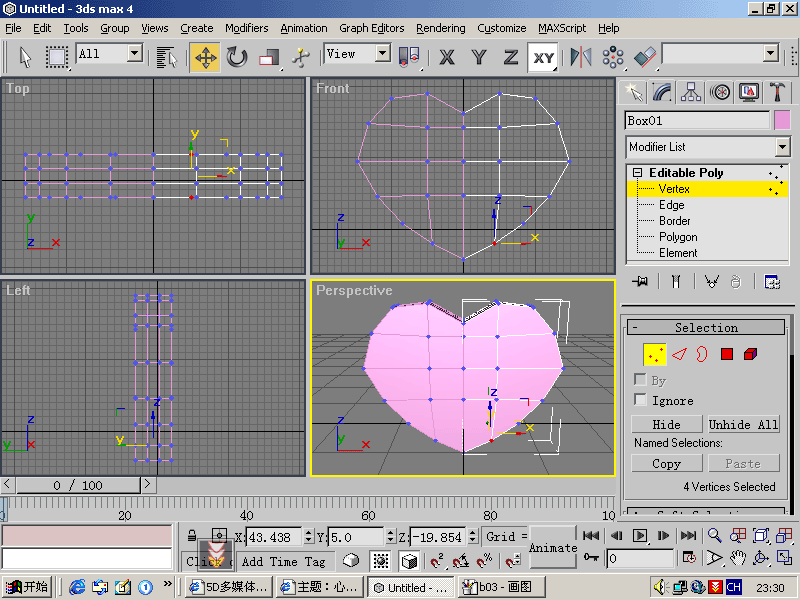Click pink object color swatch
800x600 pixels.
[x=782, y=121]
